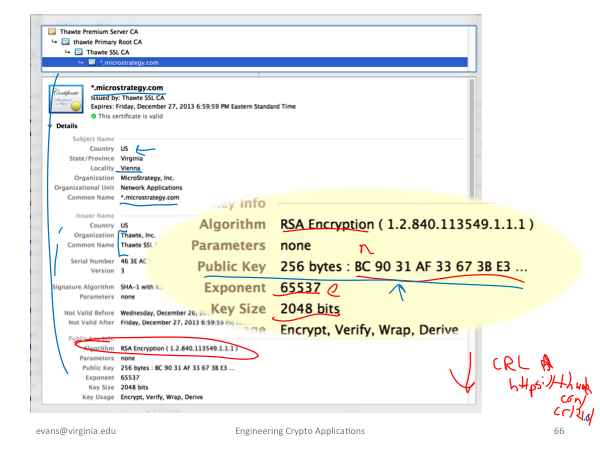This screenshot has width=600, height=450.
Task: Click the large Certificate Standard thumbnail image
Action: pos(66,99)
